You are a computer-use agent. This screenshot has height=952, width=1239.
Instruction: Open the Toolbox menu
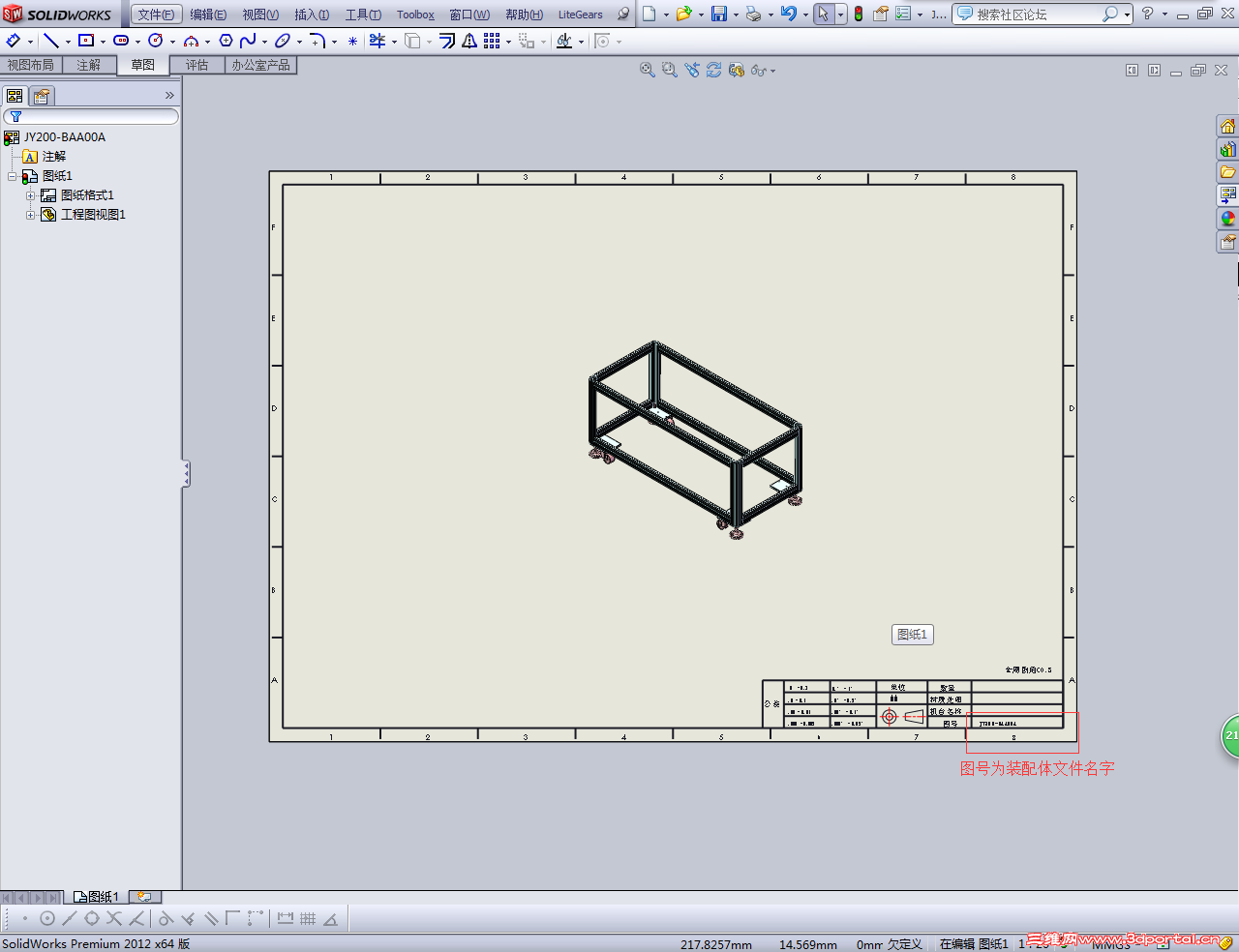click(415, 15)
